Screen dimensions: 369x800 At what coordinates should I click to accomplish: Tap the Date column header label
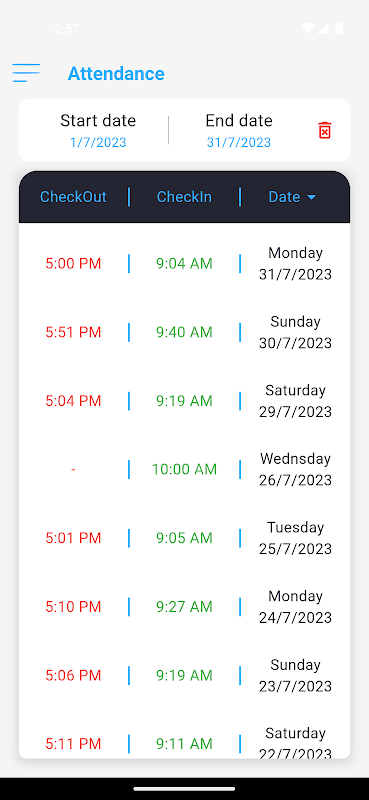coord(284,197)
